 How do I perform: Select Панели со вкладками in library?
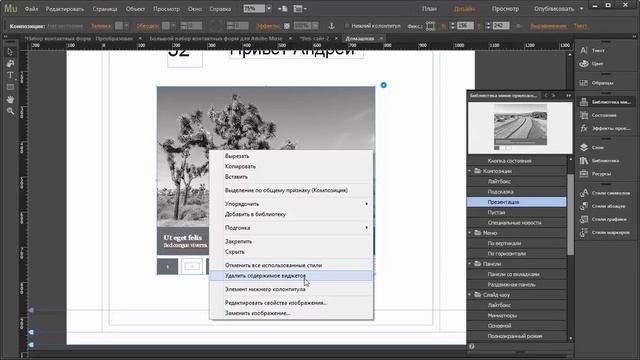(x=517, y=274)
